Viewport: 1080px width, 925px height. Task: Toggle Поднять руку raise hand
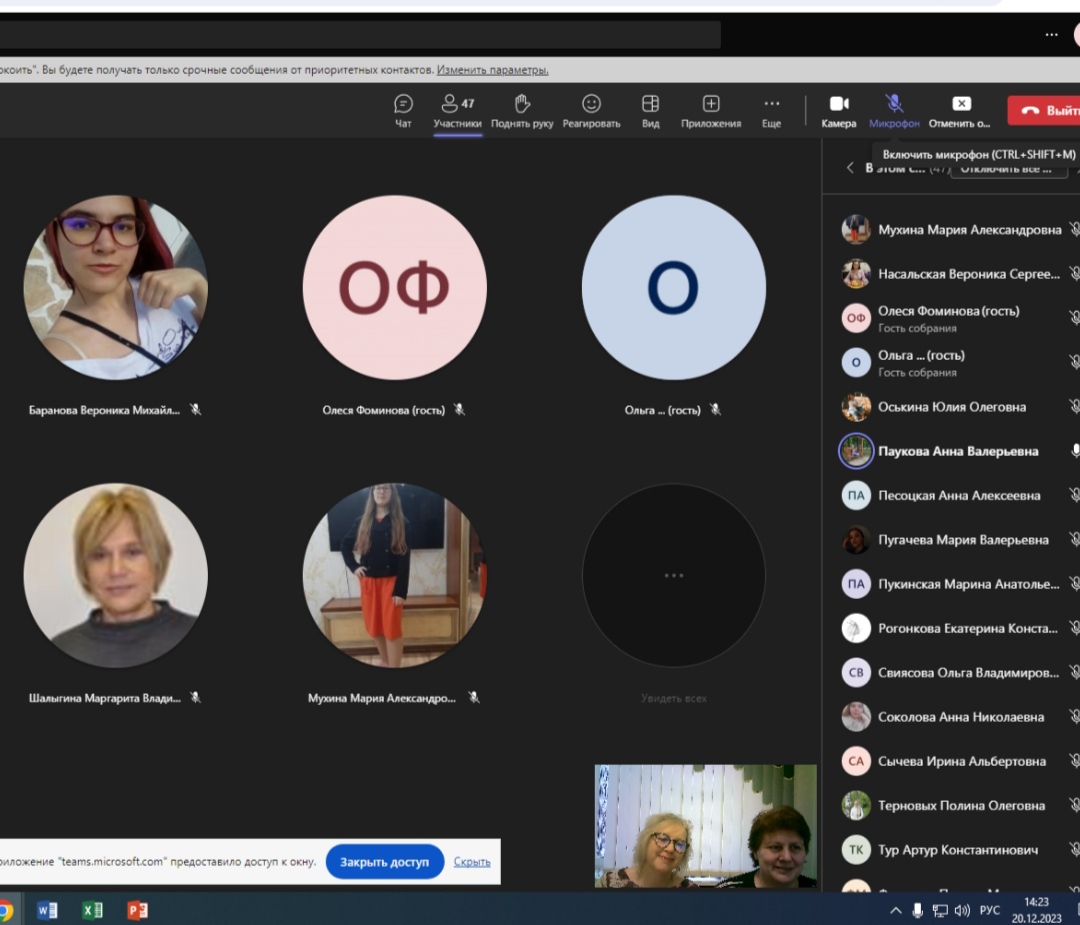pyautogui.click(x=521, y=105)
